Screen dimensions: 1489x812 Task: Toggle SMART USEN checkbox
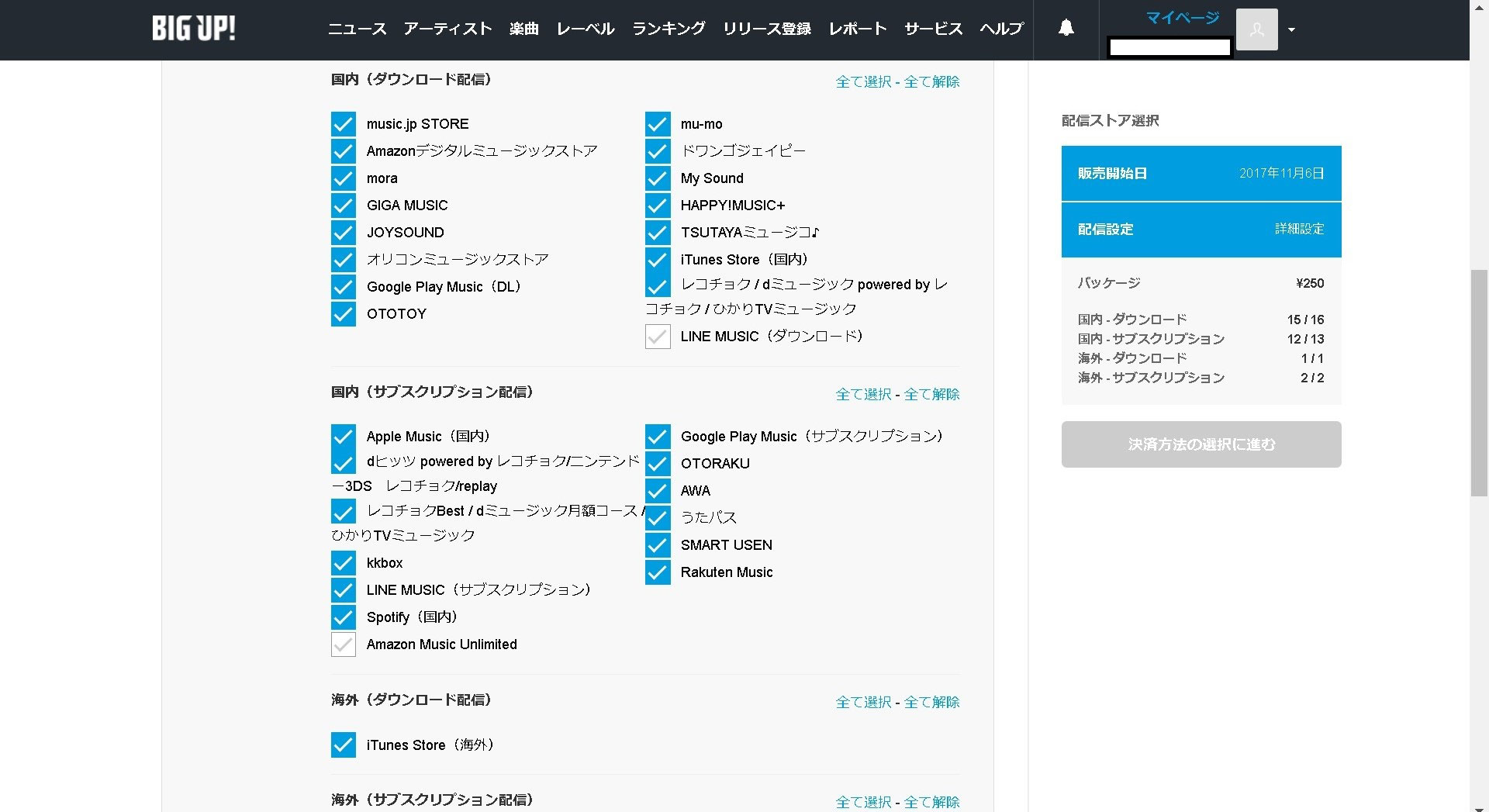click(658, 545)
